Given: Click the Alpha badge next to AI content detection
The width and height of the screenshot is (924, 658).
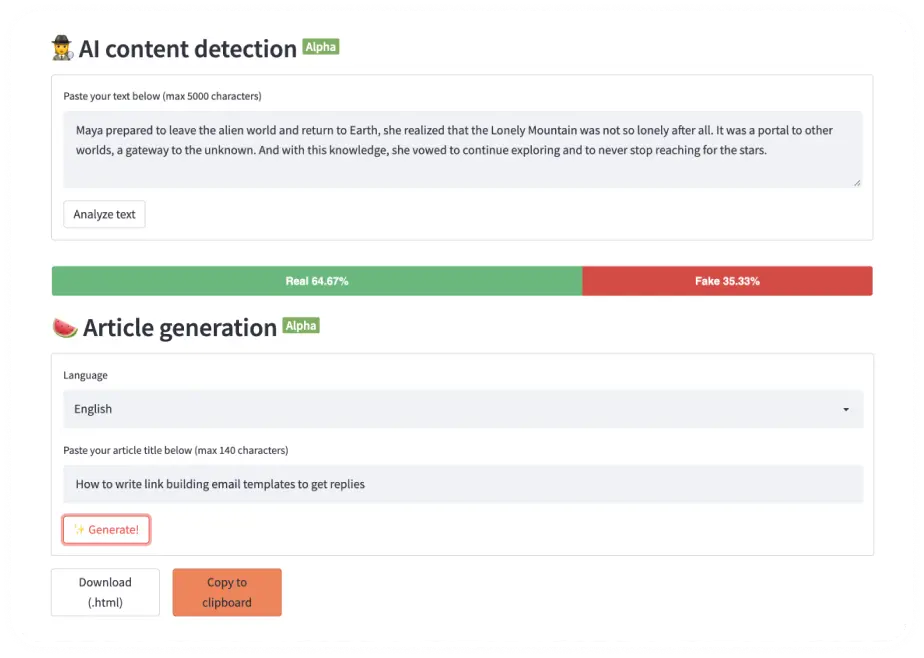Looking at the screenshot, I should (321, 47).
